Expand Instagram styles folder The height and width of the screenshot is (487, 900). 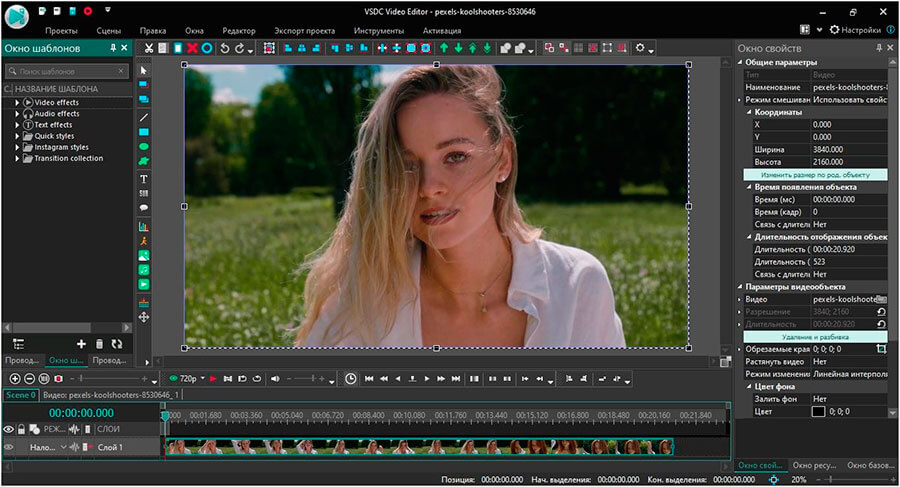(17, 147)
